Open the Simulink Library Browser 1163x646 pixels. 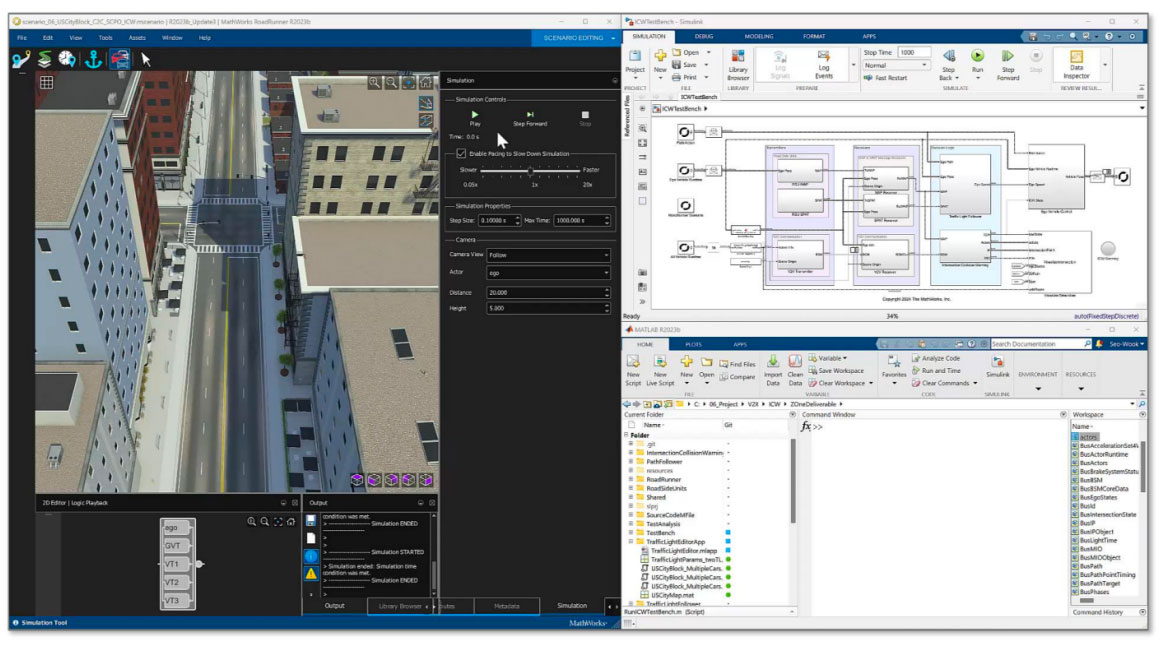pos(738,65)
